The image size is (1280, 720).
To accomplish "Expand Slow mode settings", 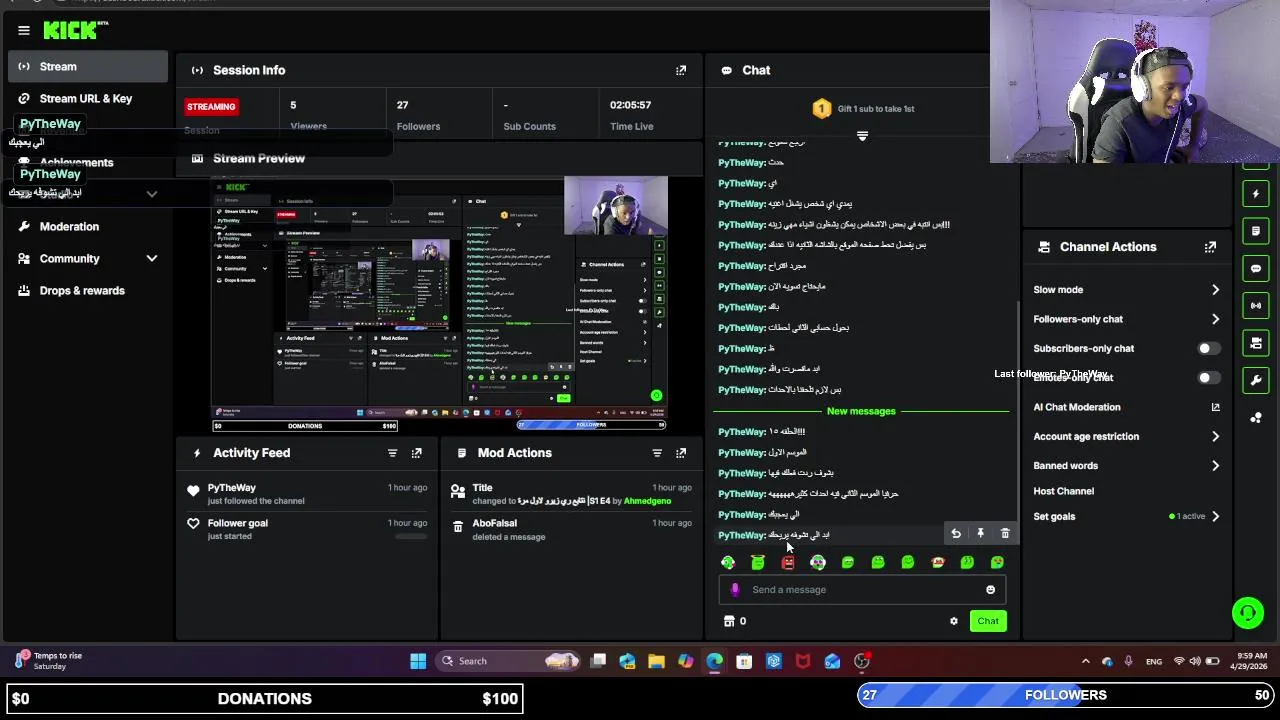I will [1215, 290].
